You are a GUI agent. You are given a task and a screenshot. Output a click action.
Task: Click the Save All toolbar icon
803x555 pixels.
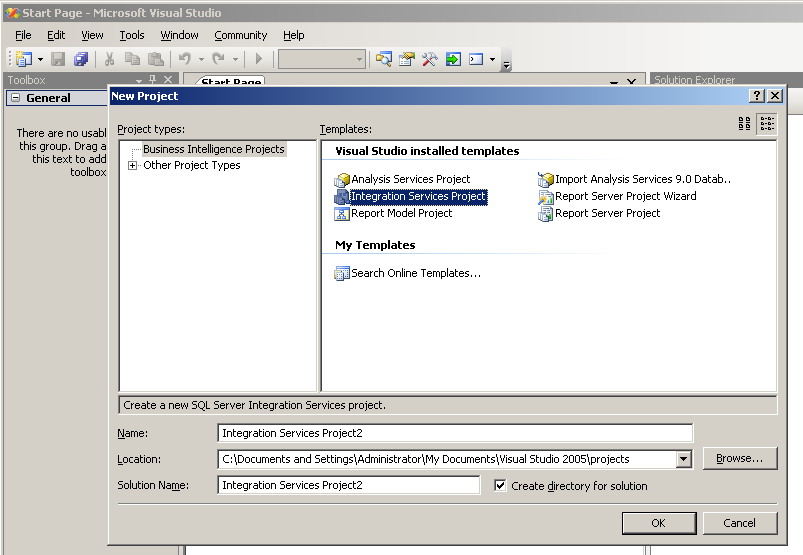coord(81,59)
